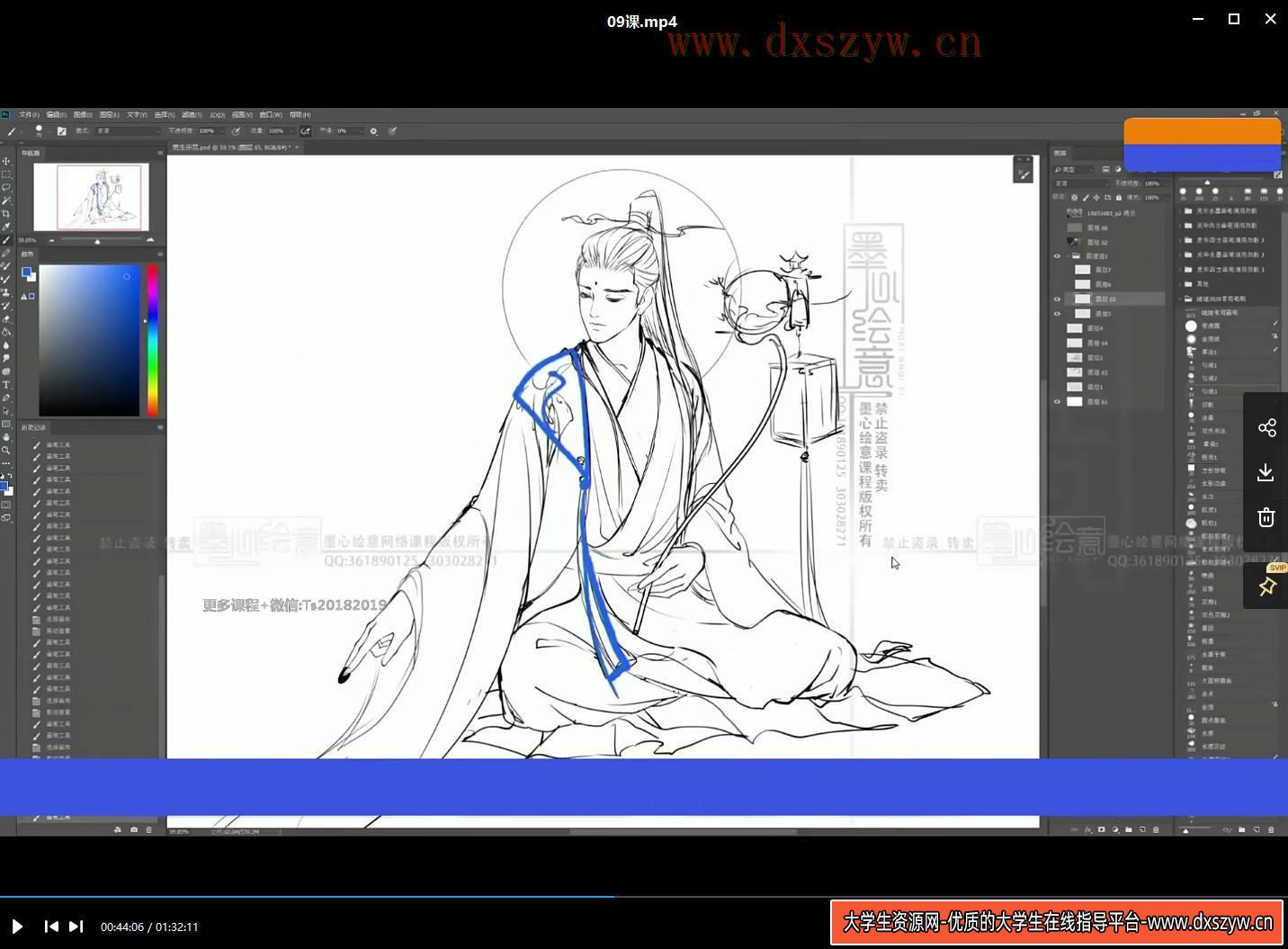Click the trash delete icon on player sidebar

1266,517
